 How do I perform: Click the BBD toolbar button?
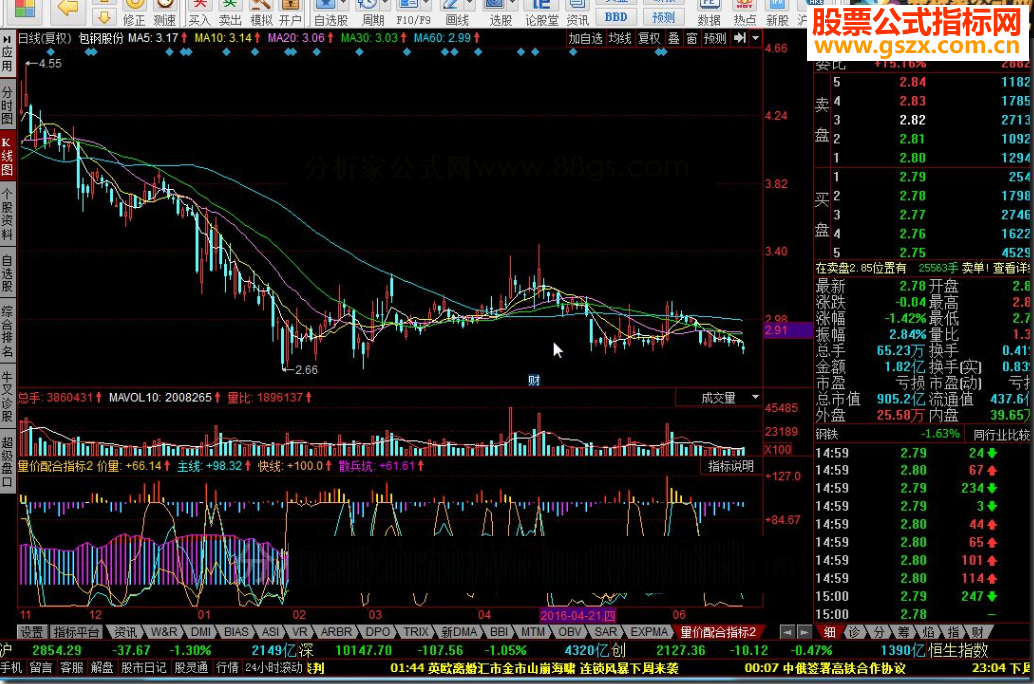pos(616,16)
